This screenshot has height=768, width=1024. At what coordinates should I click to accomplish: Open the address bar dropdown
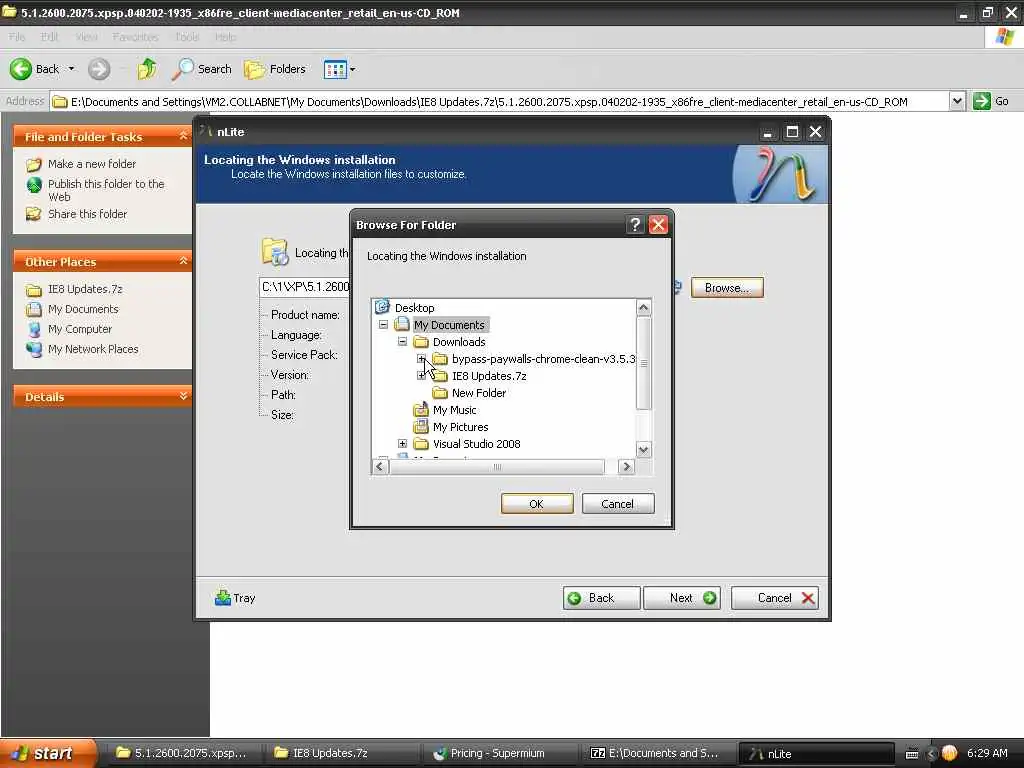pos(957,101)
